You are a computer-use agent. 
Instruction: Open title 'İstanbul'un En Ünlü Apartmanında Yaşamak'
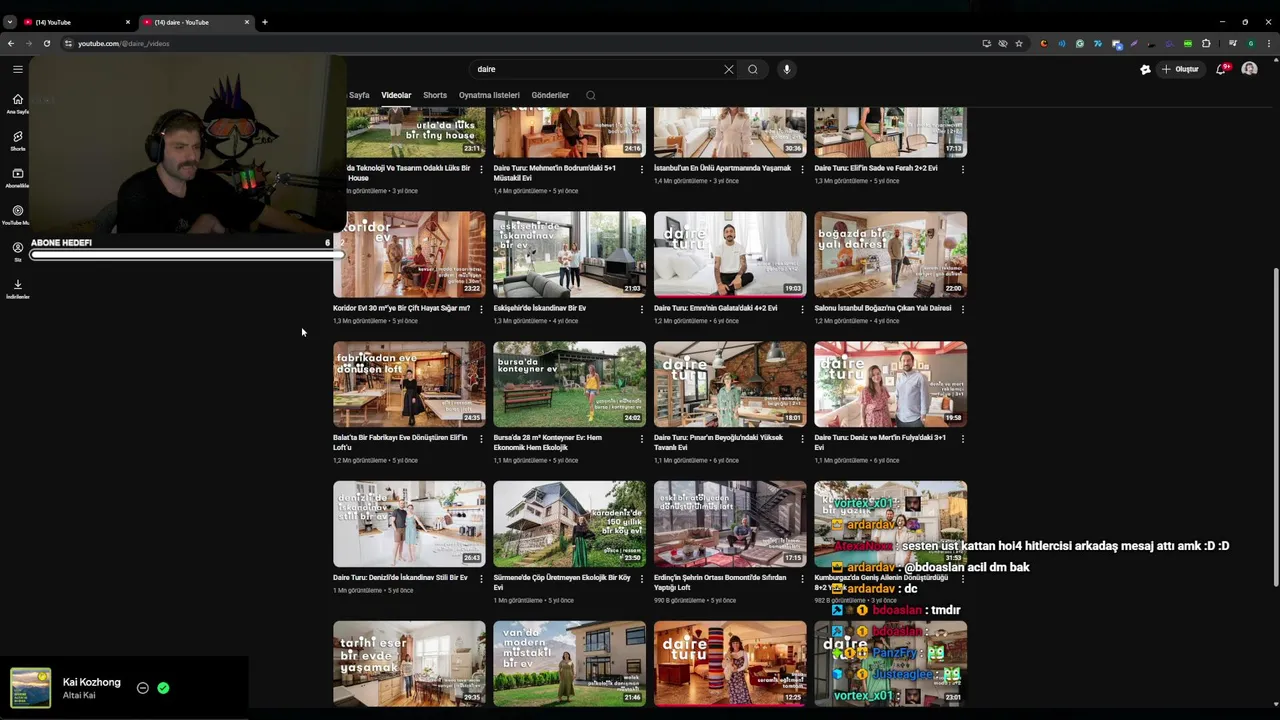pos(722,168)
